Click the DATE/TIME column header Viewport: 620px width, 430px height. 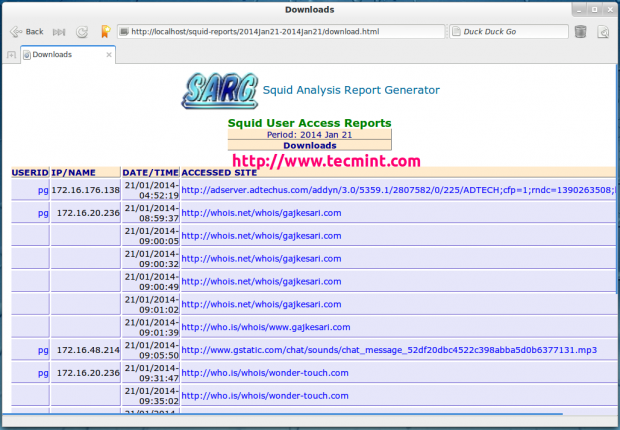[151, 173]
